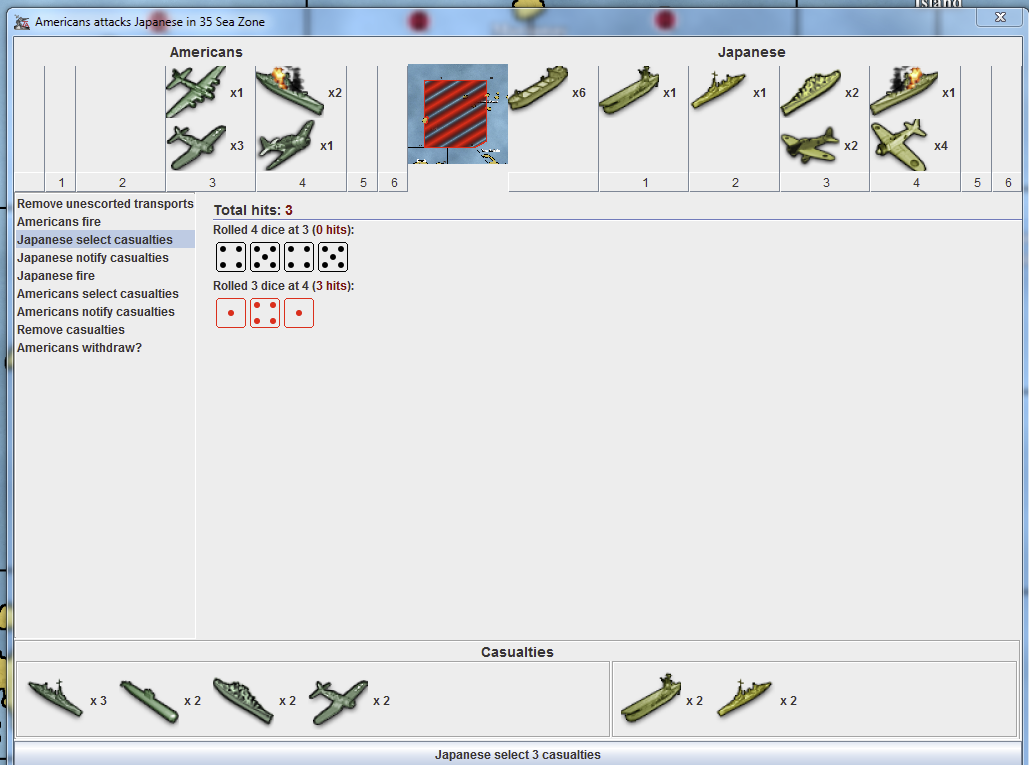Select the "Americans fire" step in the list

coord(59,222)
